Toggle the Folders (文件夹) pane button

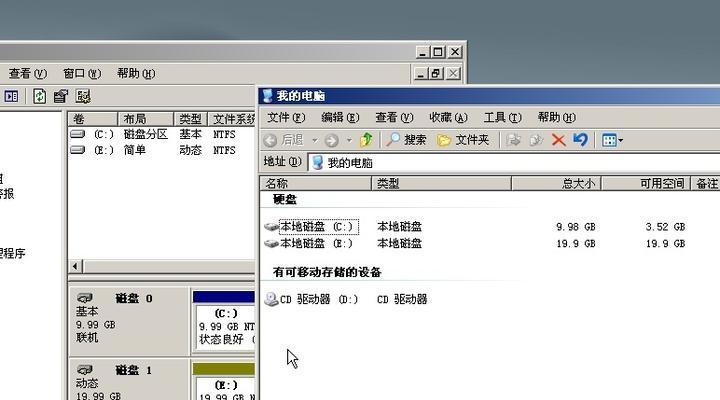click(x=463, y=140)
